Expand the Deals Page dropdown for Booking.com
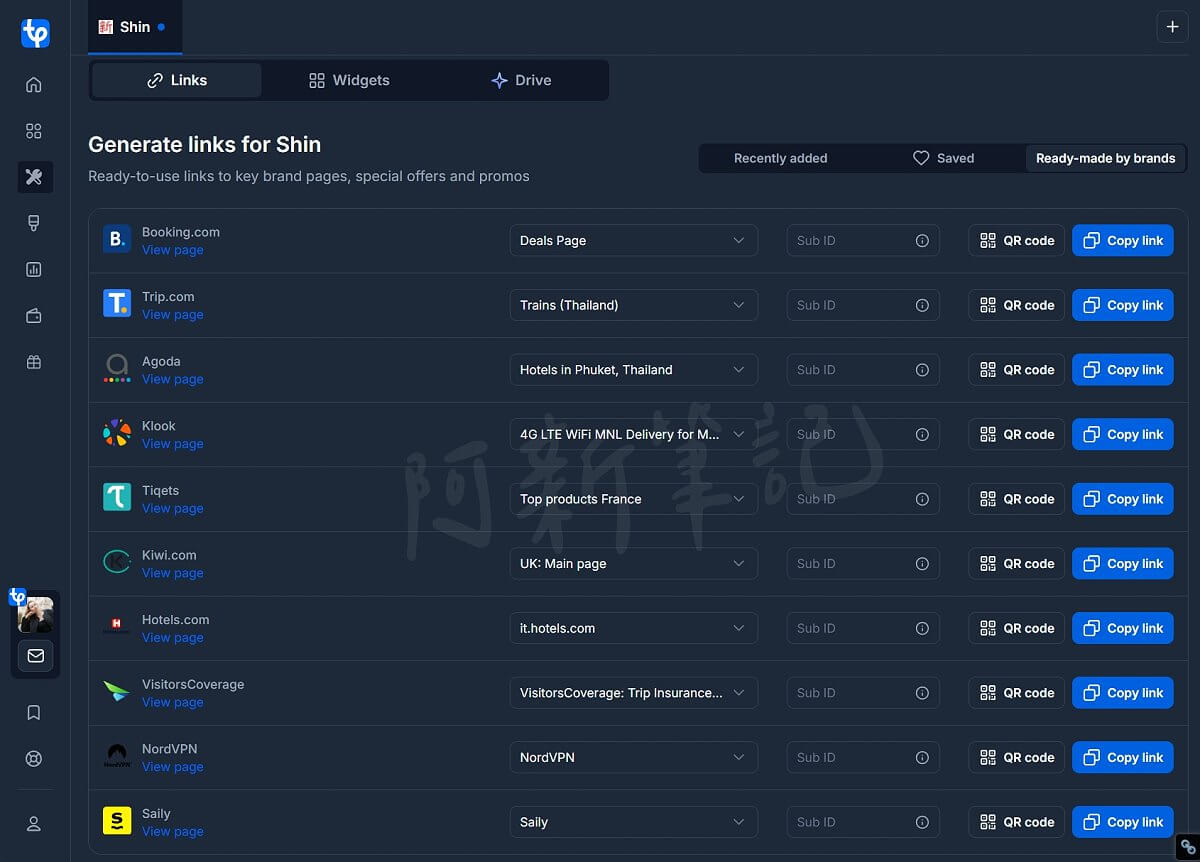Image resolution: width=1200 pixels, height=862 pixels. pyautogui.click(x=634, y=241)
